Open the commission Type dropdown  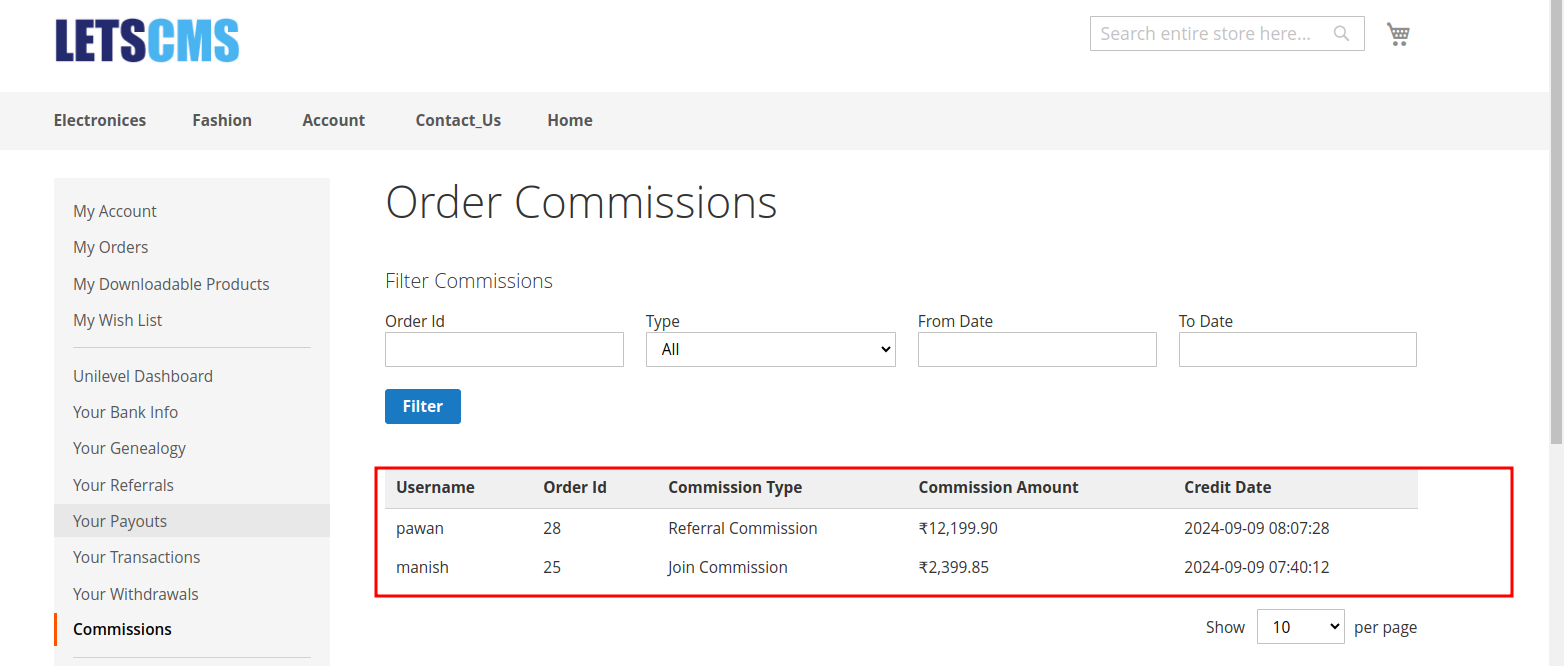pos(770,349)
